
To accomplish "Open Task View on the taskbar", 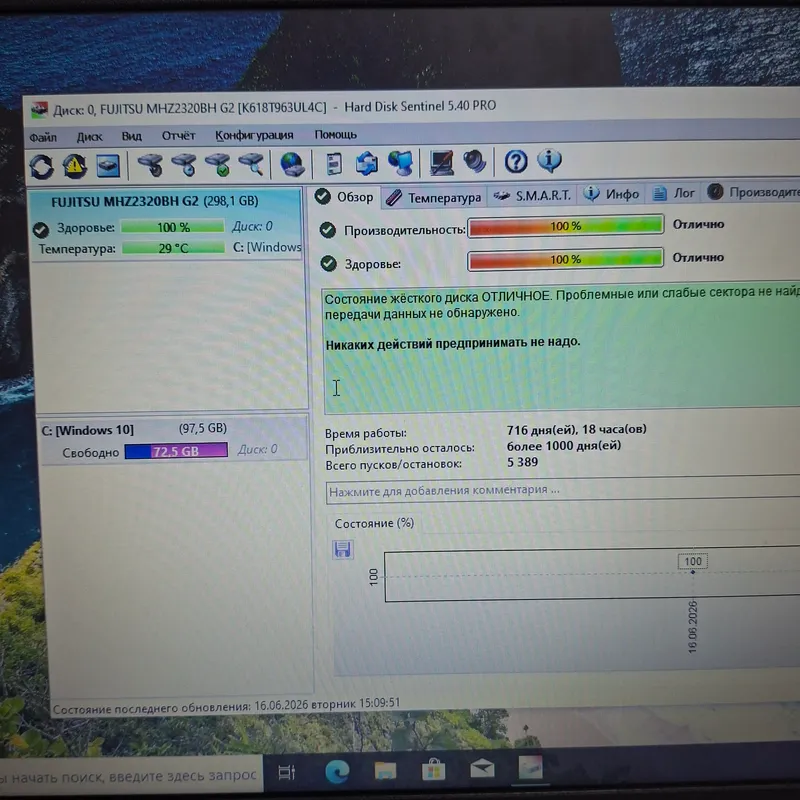I will 287,772.
